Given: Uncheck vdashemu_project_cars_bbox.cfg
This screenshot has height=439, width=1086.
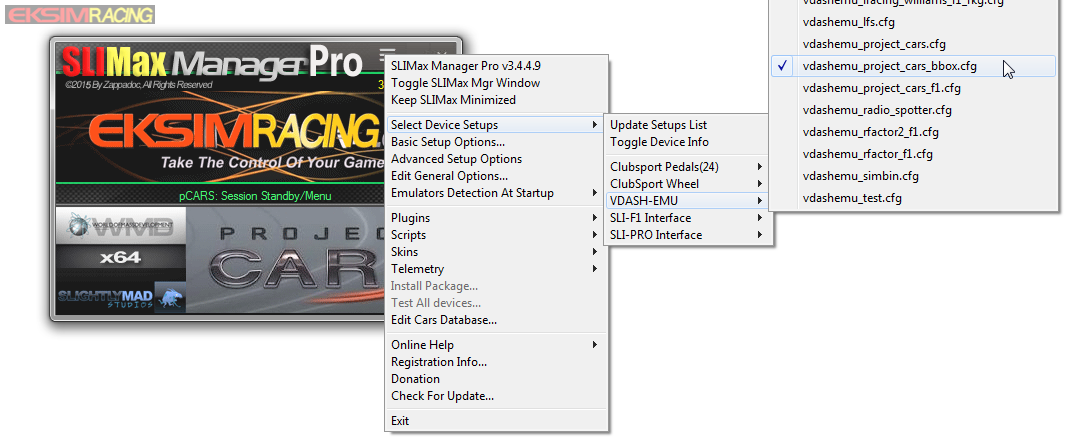Looking at the screenshot, I should pyautogui.click(x=914, y=66).
